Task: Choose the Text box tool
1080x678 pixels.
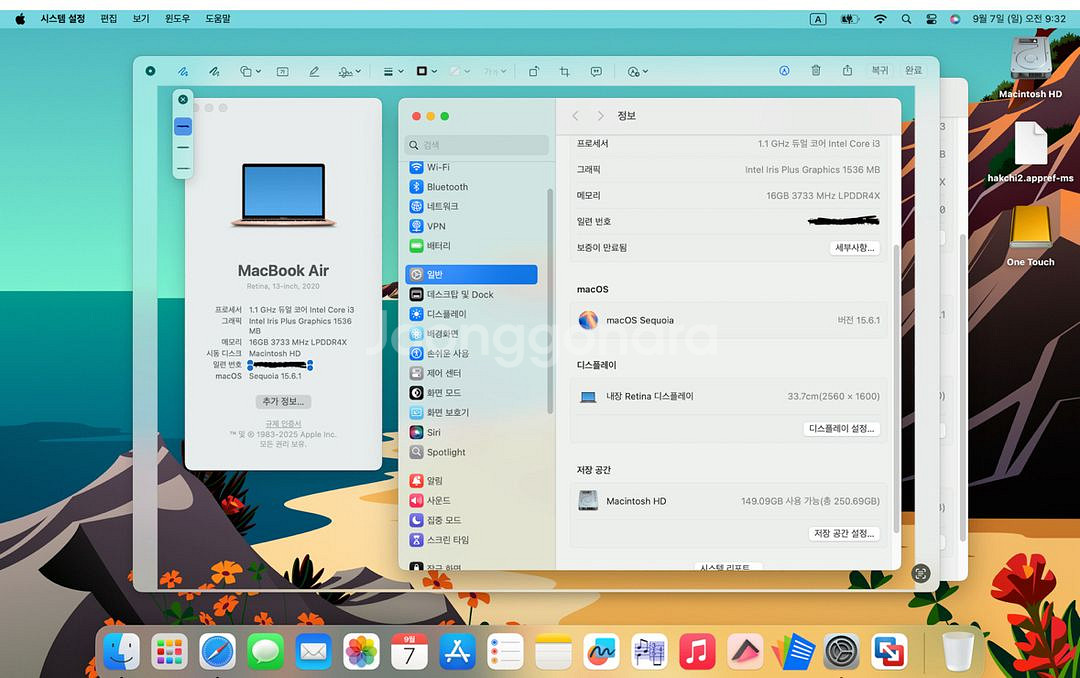Action: (282, 72)
